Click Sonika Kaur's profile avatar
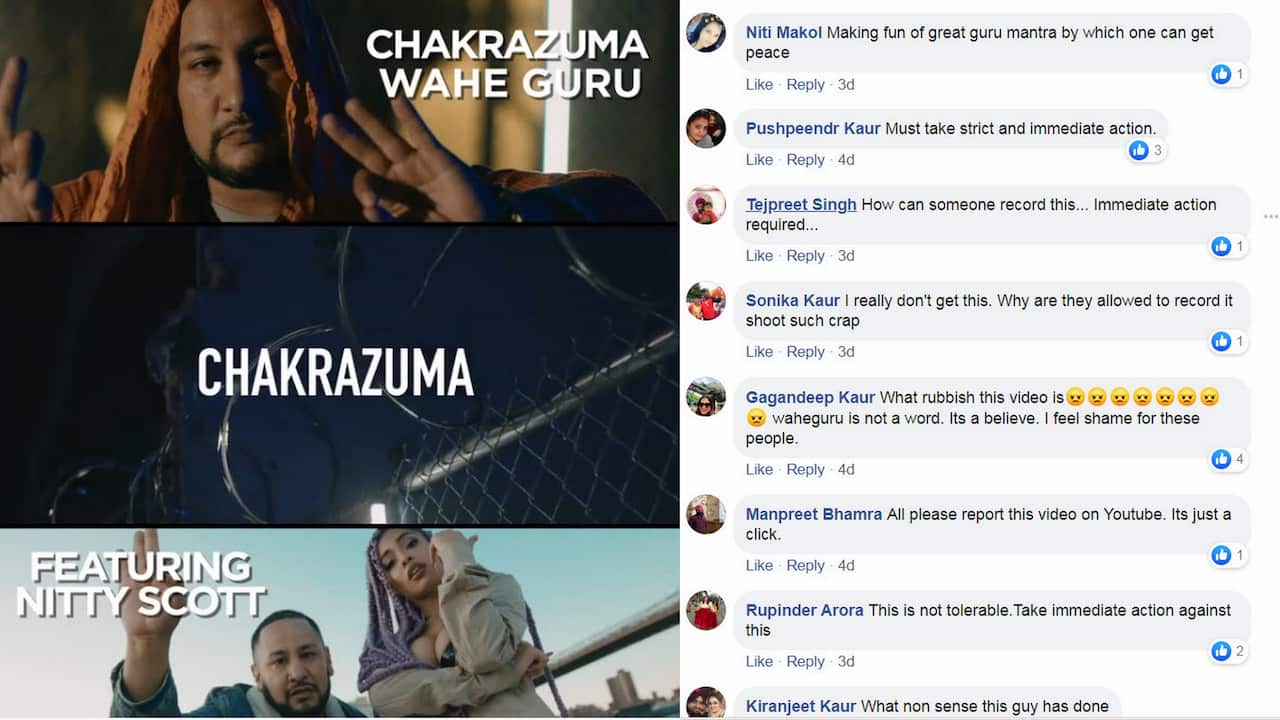The height and width of the screenshot is (720, 1280). (706, 301)
